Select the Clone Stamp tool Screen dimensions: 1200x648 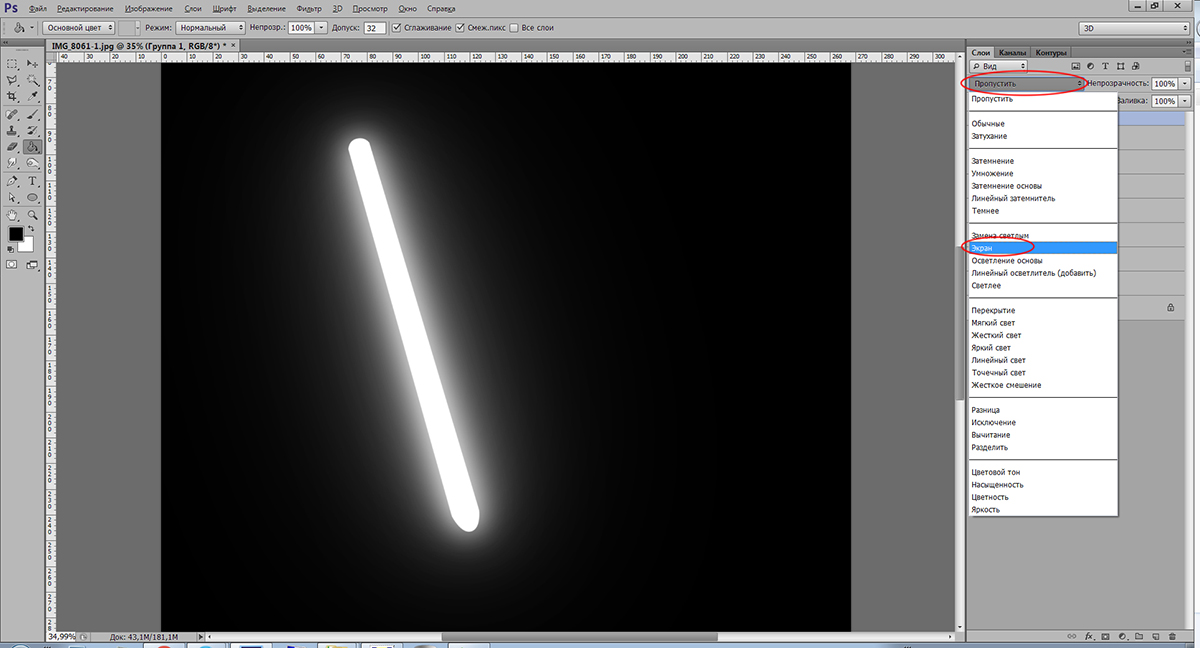click(13, 130)
